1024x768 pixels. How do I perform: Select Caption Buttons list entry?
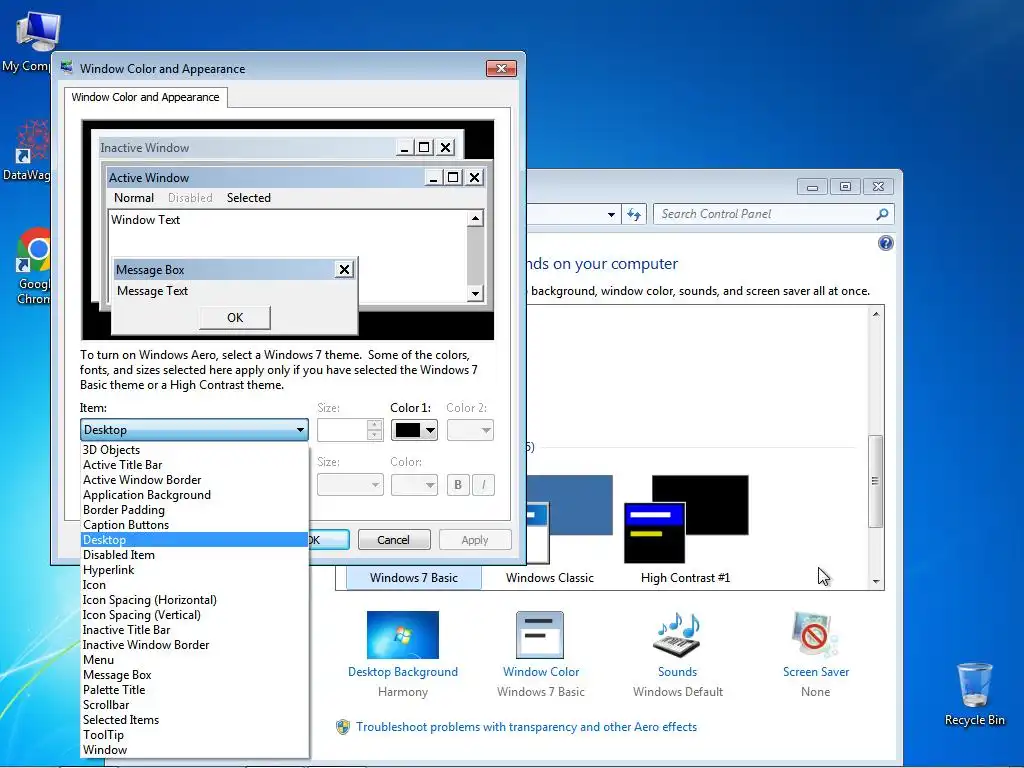194,524
